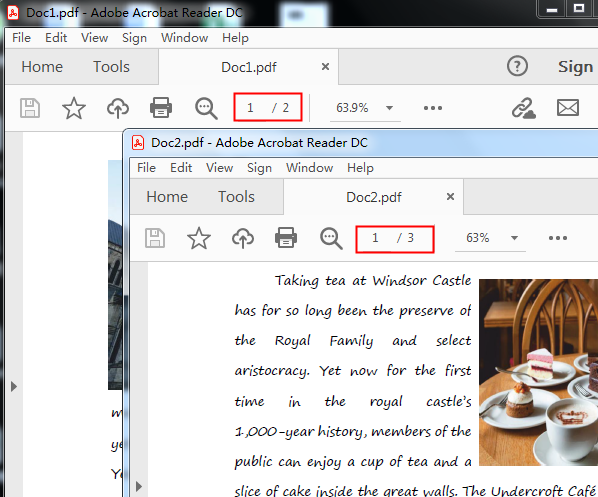Click the star icon in Doc2 toolbar

pyautogui.click(x=199, y=238)
